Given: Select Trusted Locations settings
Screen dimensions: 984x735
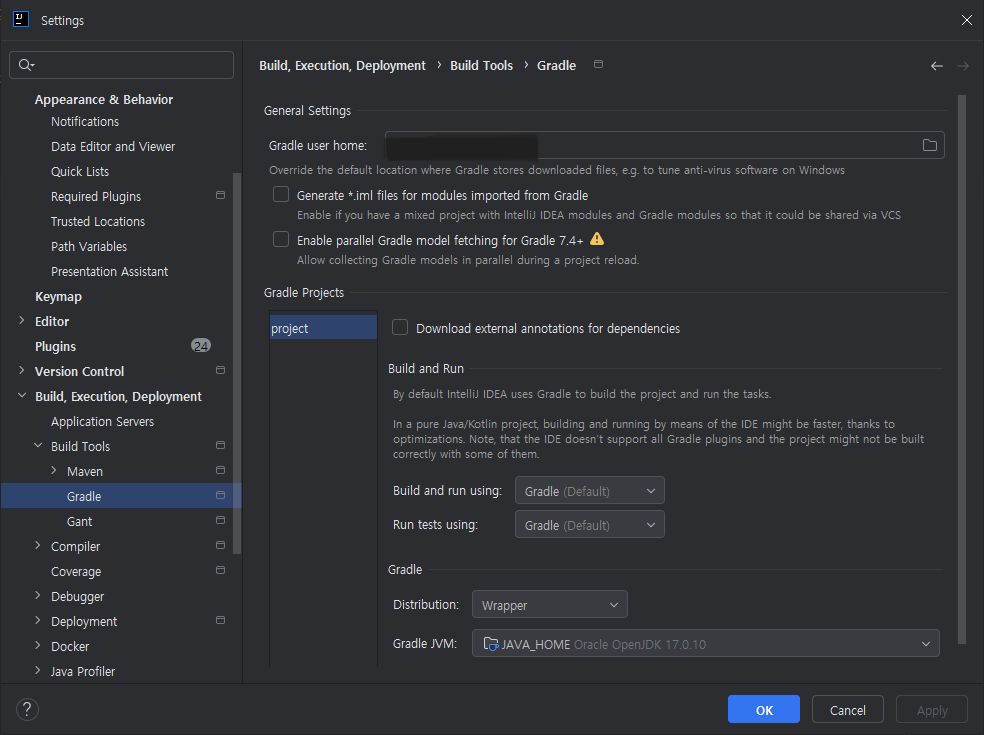Looking at the screenshot, I should [98, 222].
